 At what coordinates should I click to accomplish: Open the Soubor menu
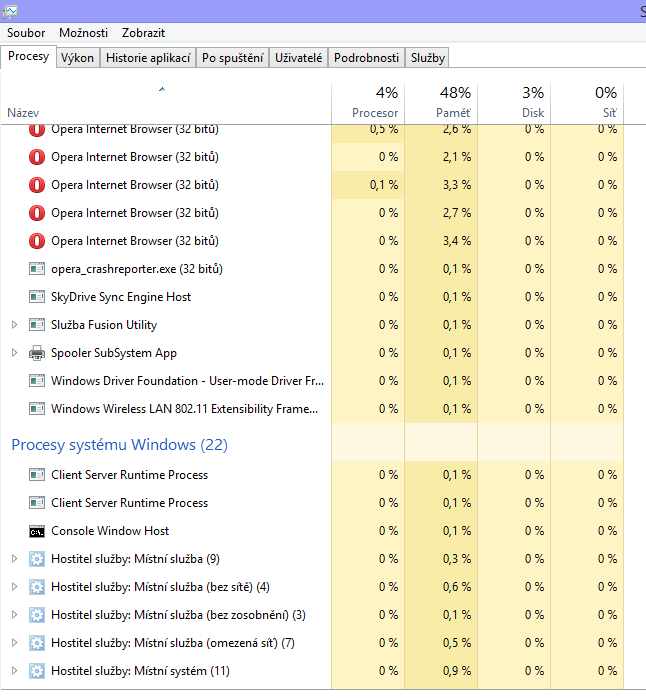pos(26,33)
